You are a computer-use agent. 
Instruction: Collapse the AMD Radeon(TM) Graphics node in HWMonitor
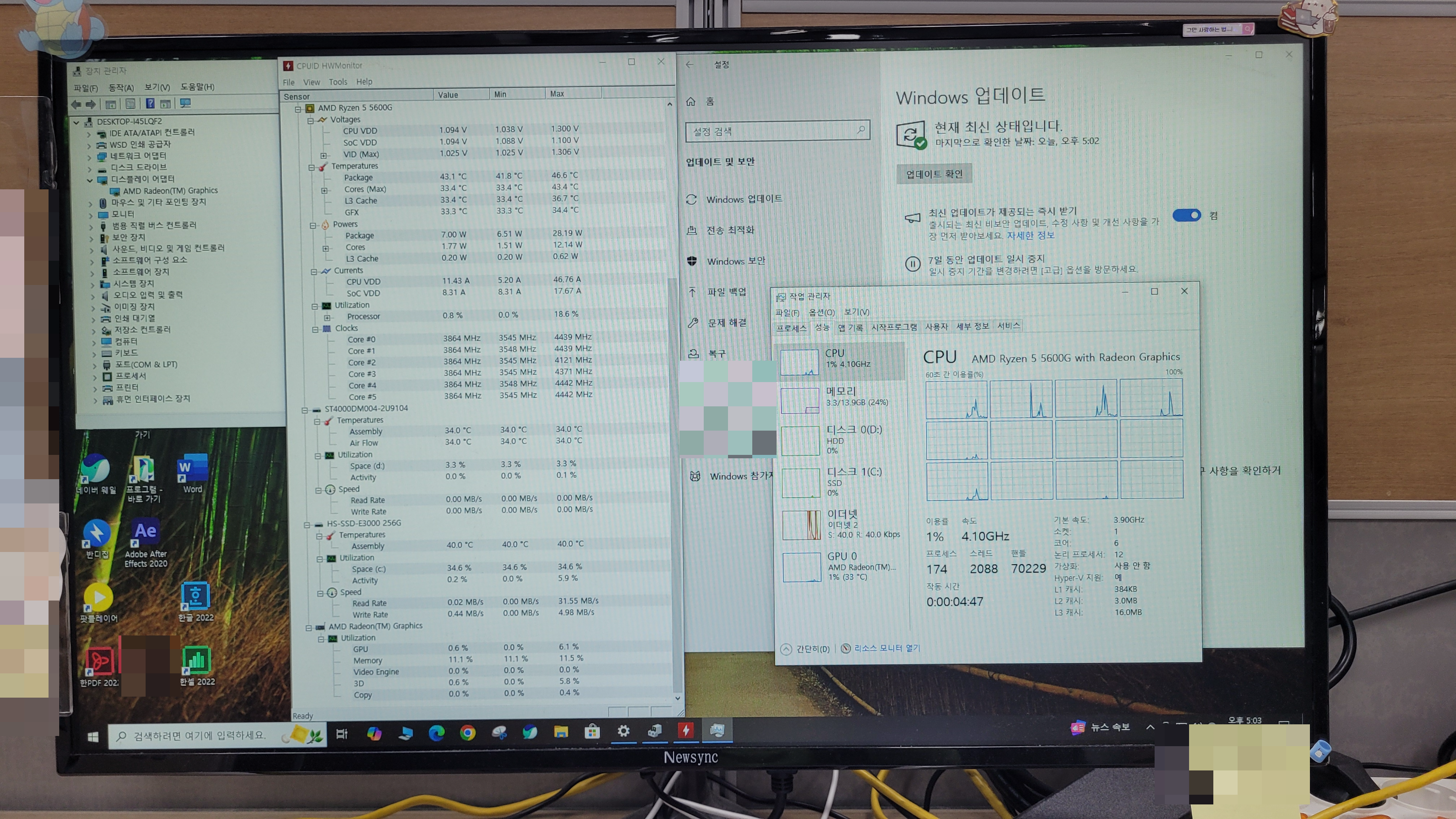click(x=309, y=628)
